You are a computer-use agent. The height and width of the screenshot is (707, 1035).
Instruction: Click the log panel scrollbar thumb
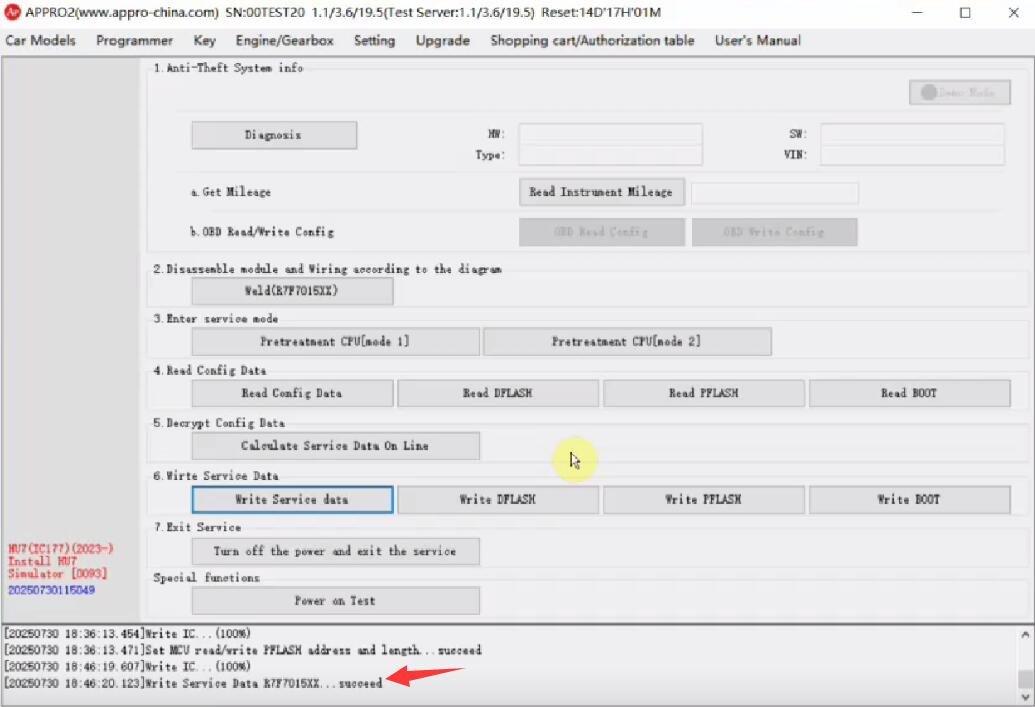pos(1025,679)
